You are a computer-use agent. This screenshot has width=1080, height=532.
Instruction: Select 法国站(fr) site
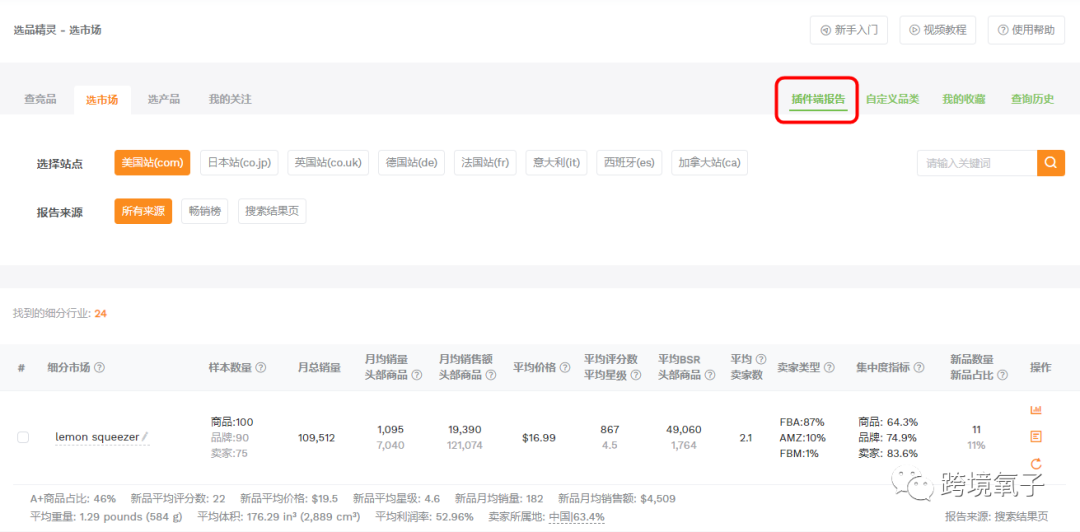click(485, 163)
